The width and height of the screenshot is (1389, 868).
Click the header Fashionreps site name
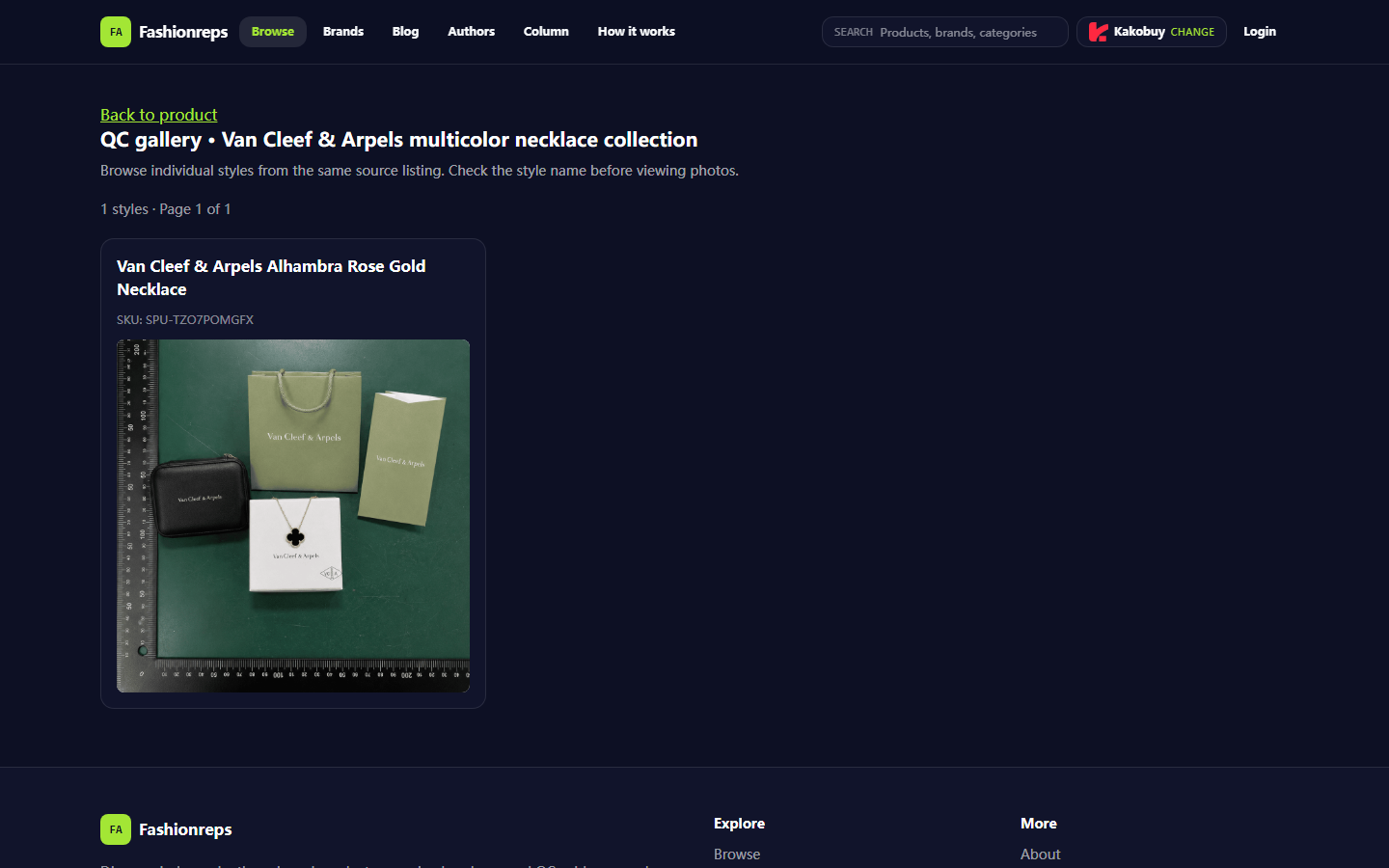pos(183,32)
